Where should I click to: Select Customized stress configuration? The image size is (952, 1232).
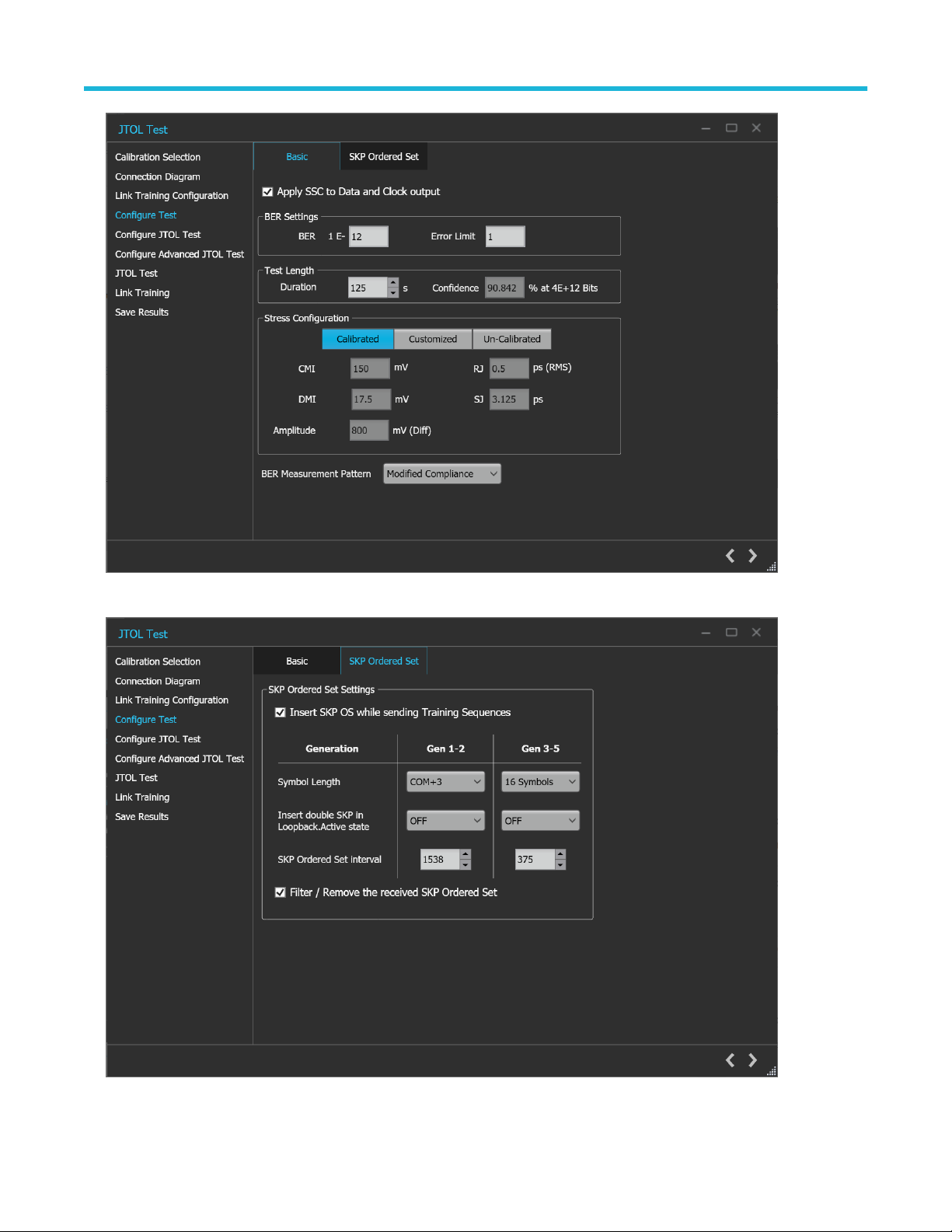[433, 339]
